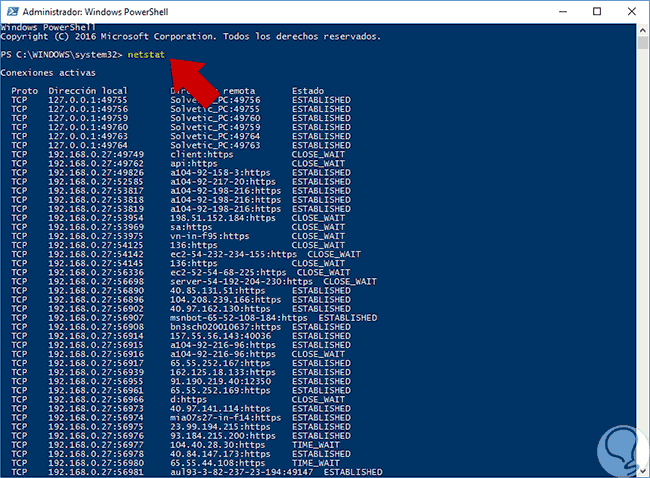
Task: Click the 'Dirección local' column header
Action: (x=88, y=91)
